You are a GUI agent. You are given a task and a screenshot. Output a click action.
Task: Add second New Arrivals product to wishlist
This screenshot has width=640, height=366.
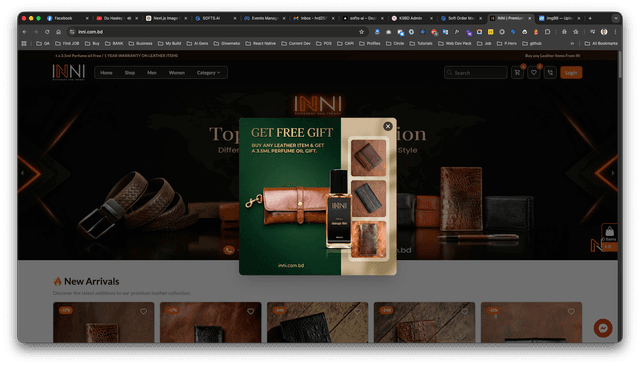[251, 311]
